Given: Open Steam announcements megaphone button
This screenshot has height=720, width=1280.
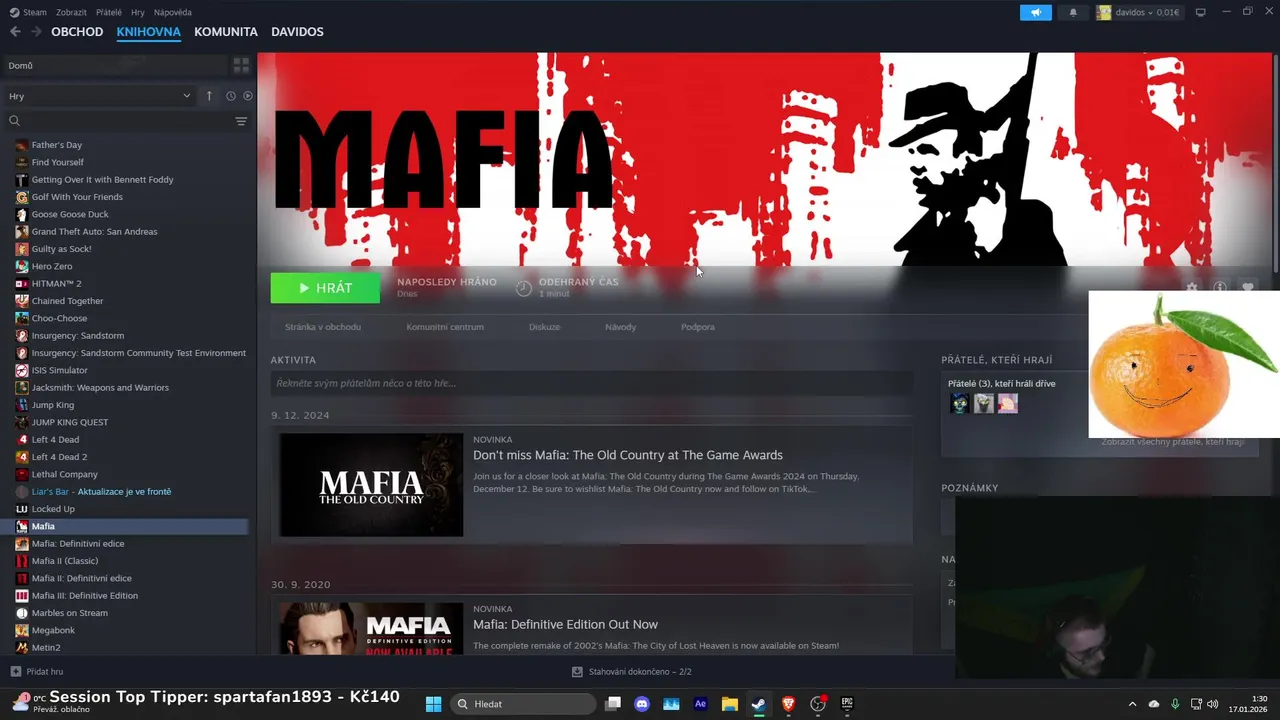Looking at the screenshot, I should pyautogui.click(x=1036, y=12).
